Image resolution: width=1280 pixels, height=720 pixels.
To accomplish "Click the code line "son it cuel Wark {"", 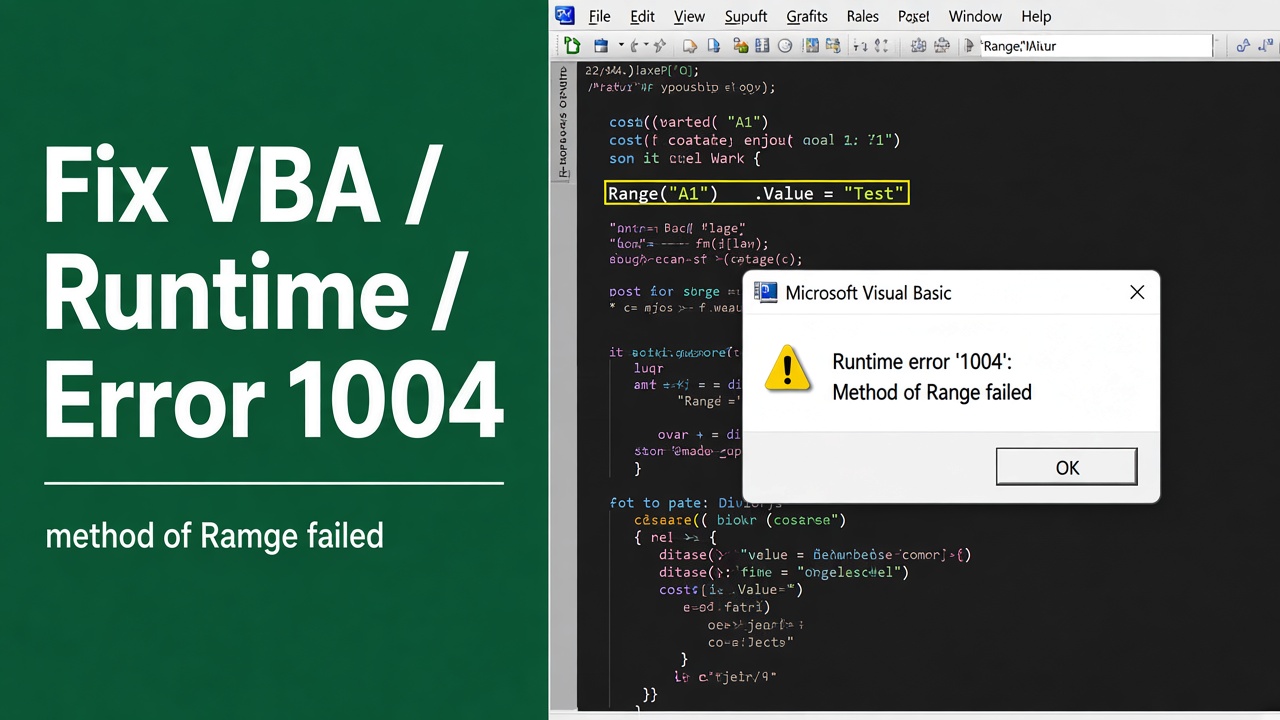I will coord(685,158).
